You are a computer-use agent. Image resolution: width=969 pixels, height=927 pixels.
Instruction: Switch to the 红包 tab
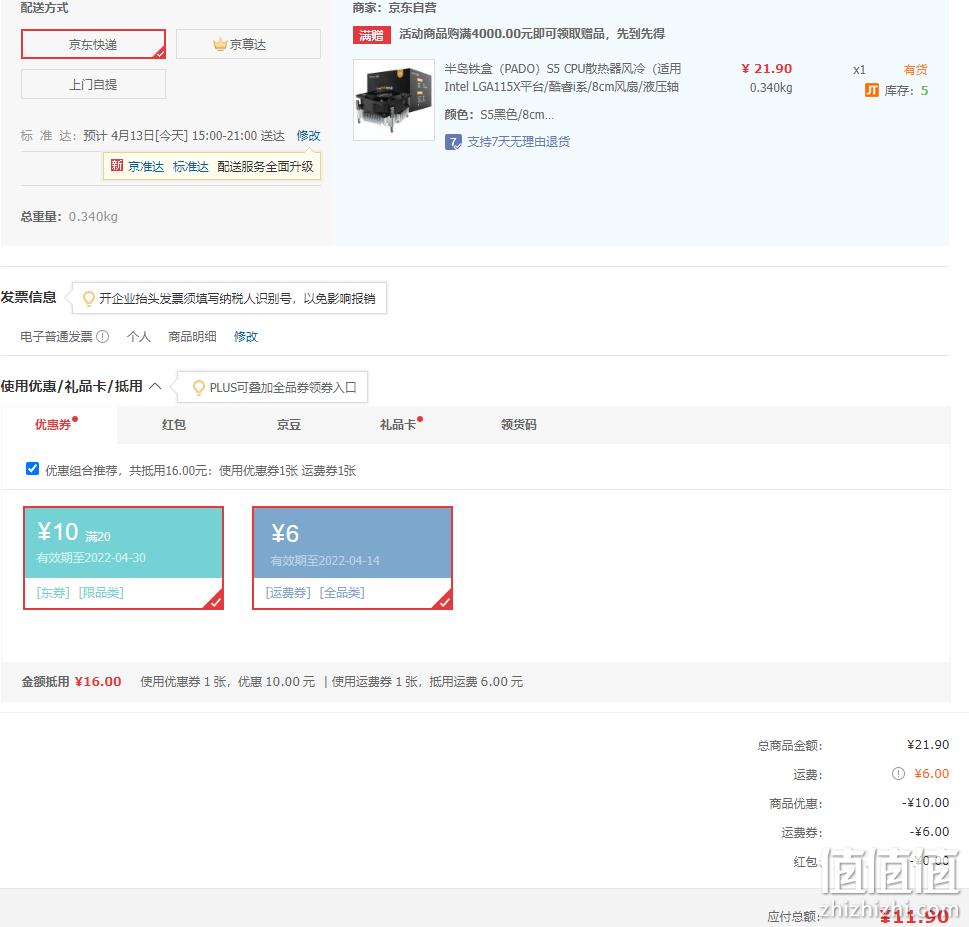click(x=174, y=425)
